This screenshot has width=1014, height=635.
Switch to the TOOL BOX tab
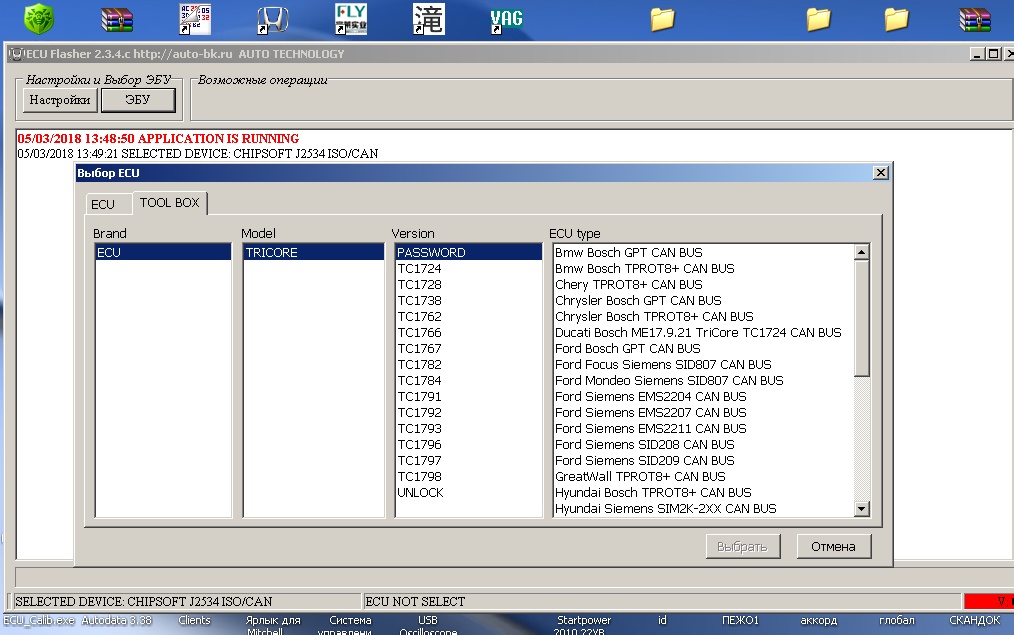pos(169,202)
